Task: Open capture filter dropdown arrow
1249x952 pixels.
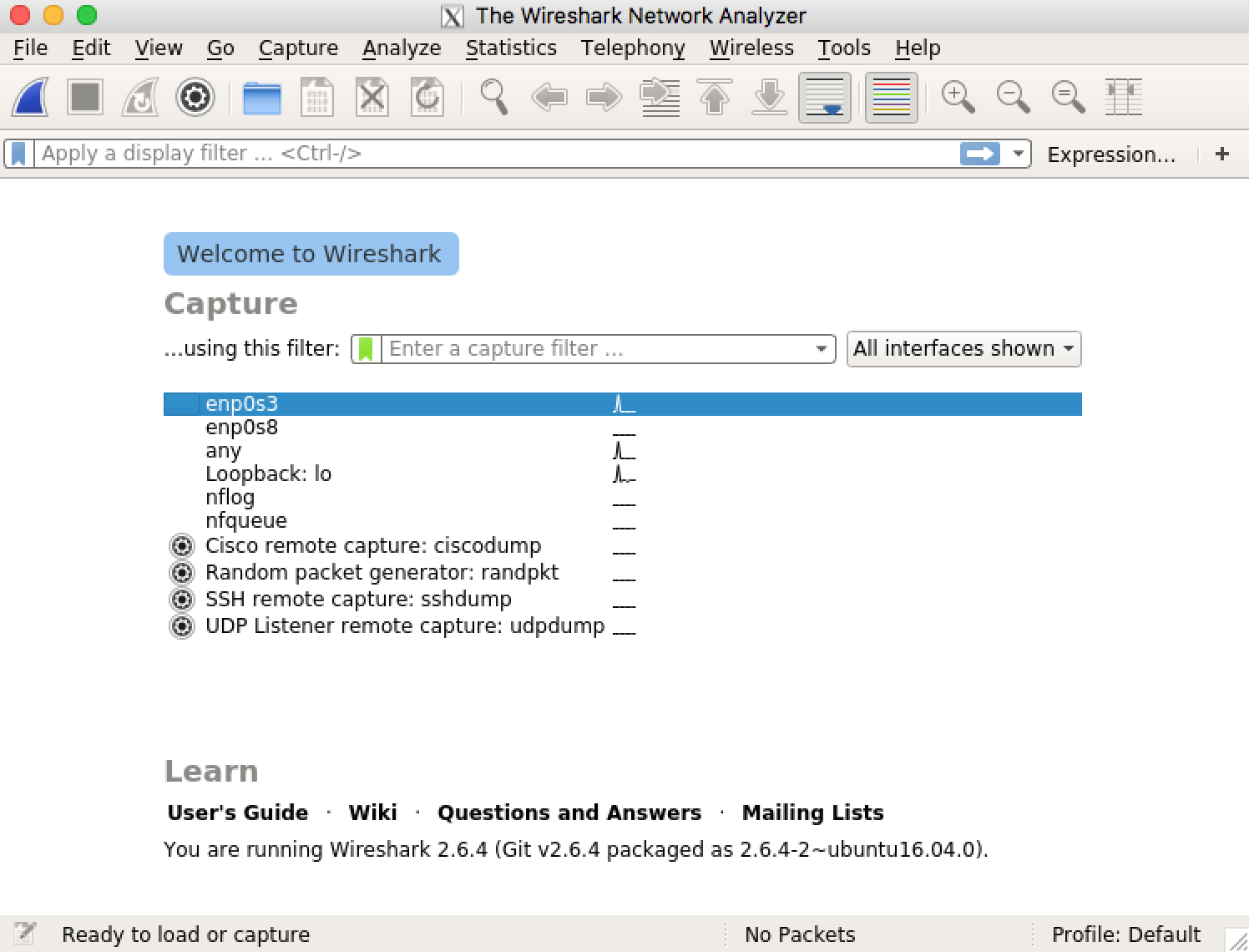Action: tap(822, 349)
